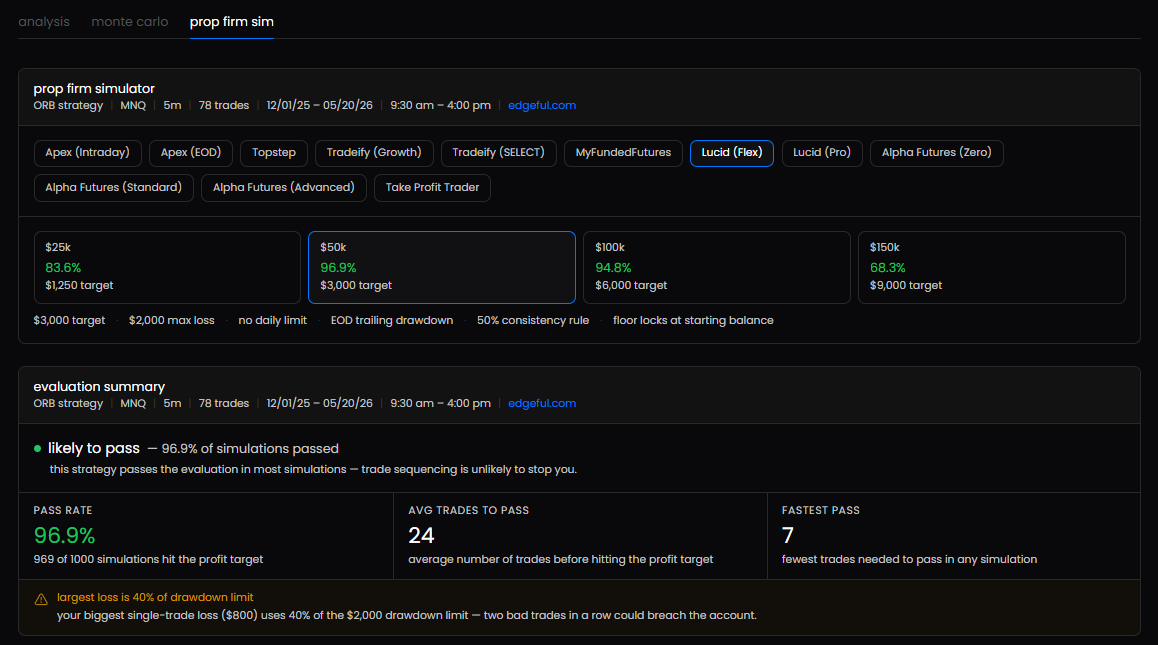1158x645 pixels.
Task: Select the $50k account size card
Action: [x=442, y=267]
